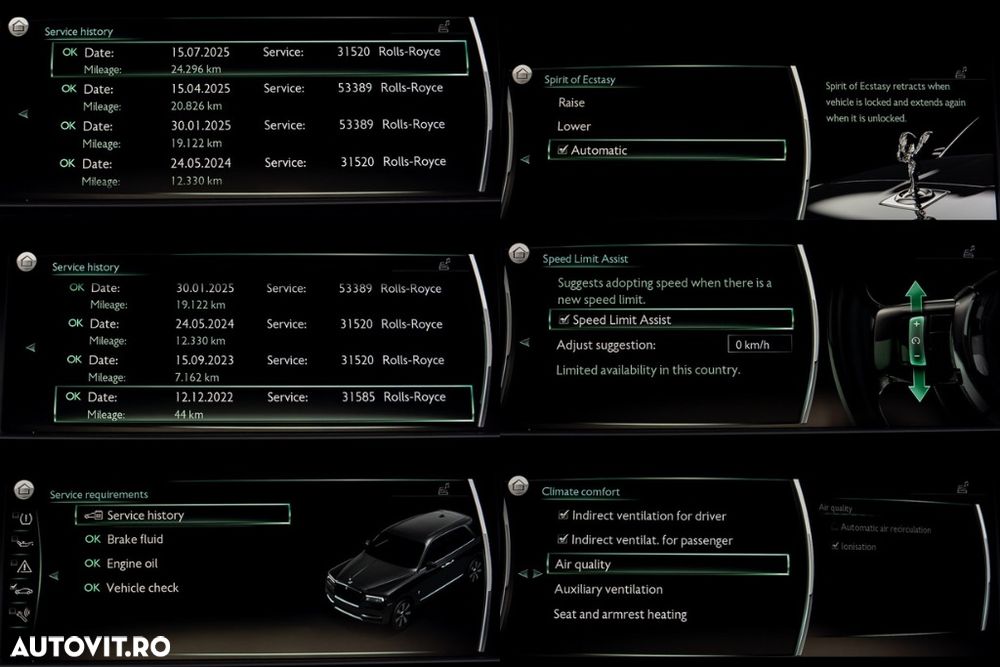Click the Climate comfort heading

pyautogui.click(x=580, y=492)
